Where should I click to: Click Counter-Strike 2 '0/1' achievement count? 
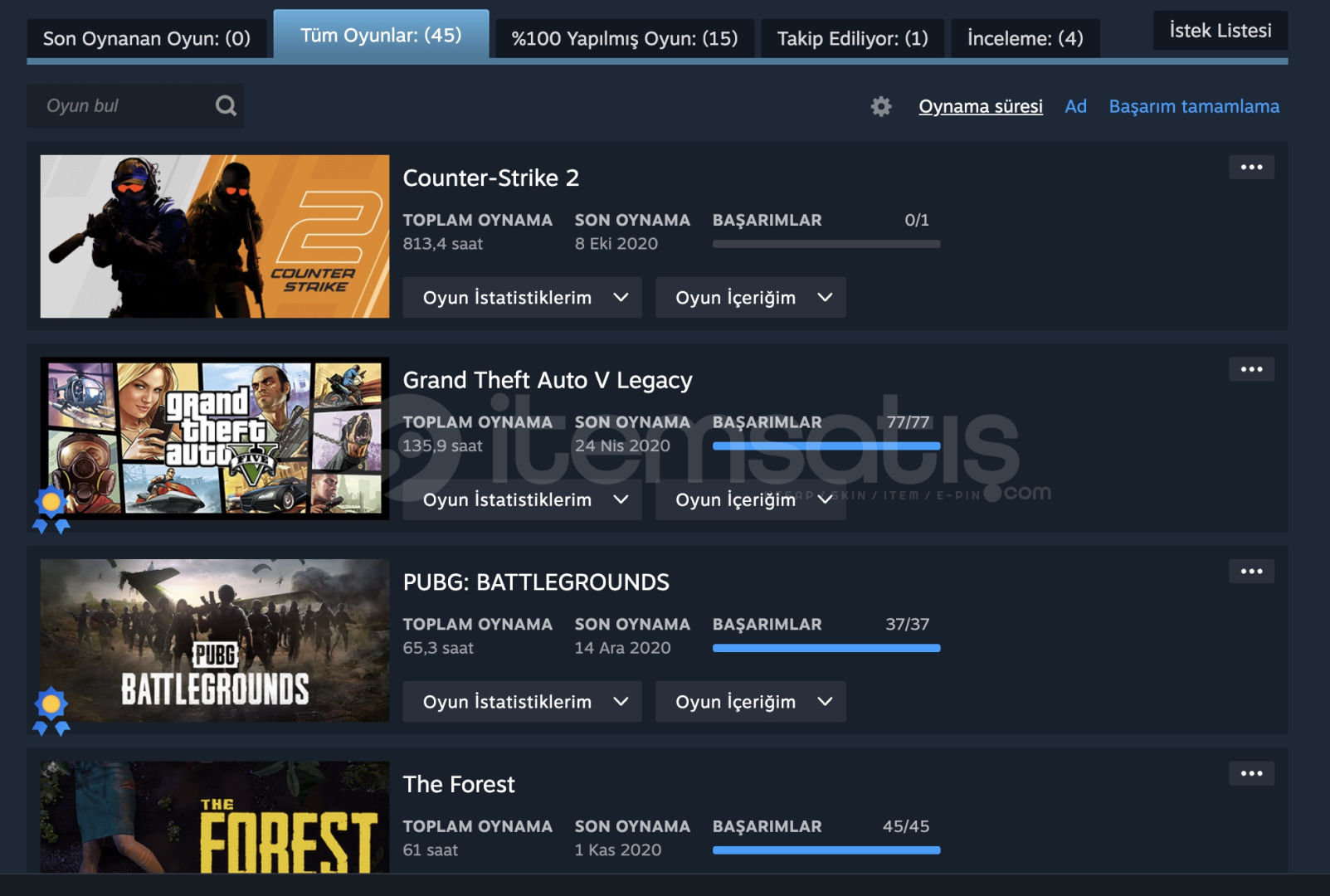[917, 220]
